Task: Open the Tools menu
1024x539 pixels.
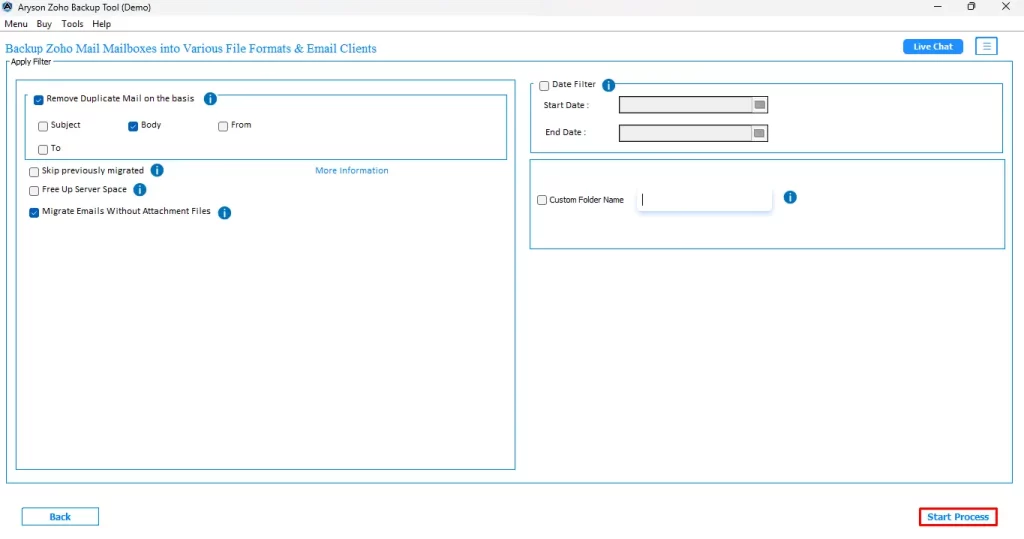Action: [72, 24]
